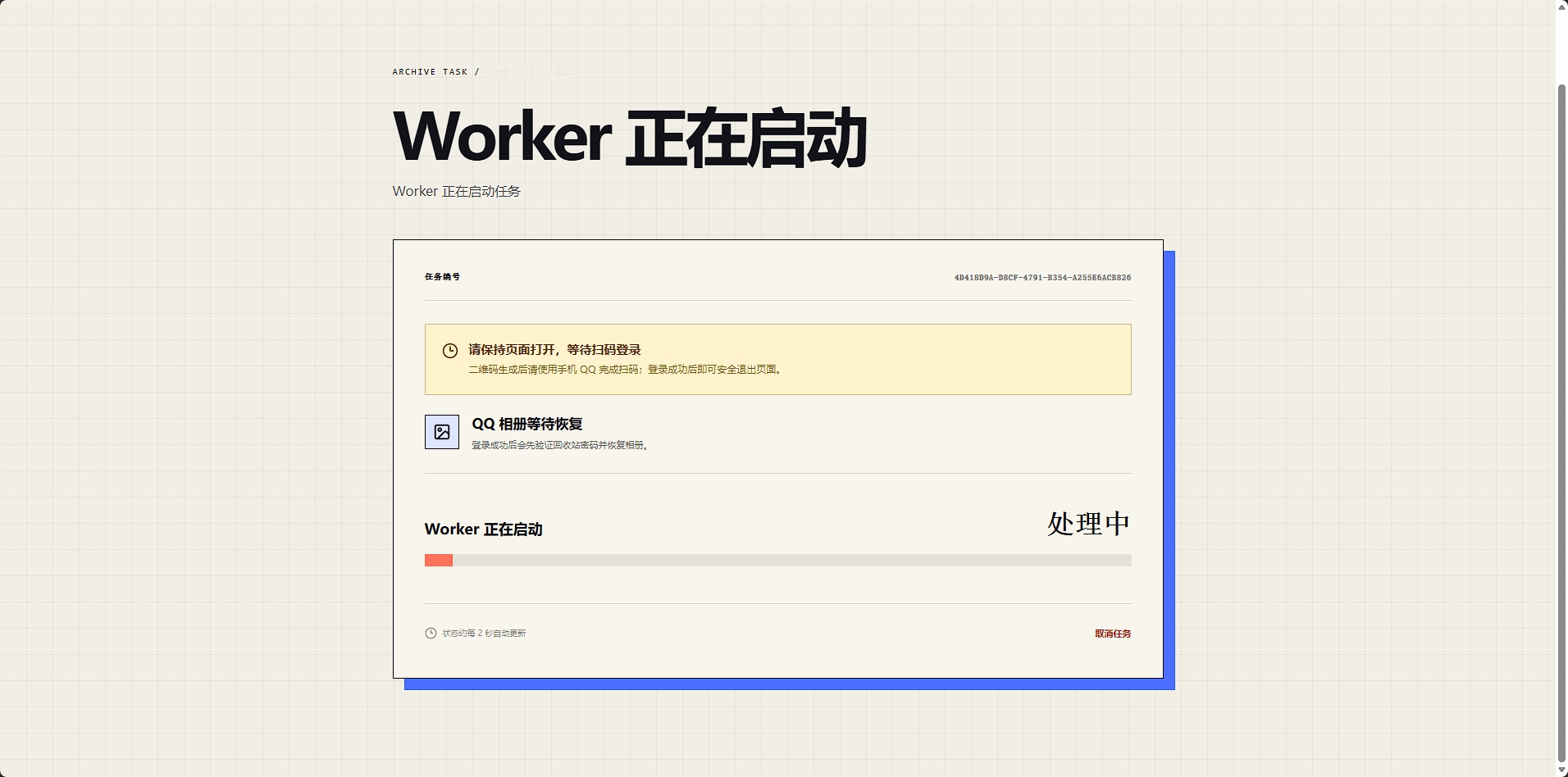This screenshot has height=777, width=1568.
Task: Cancel the task via 取消任务 link
Action: point(1113,634)
